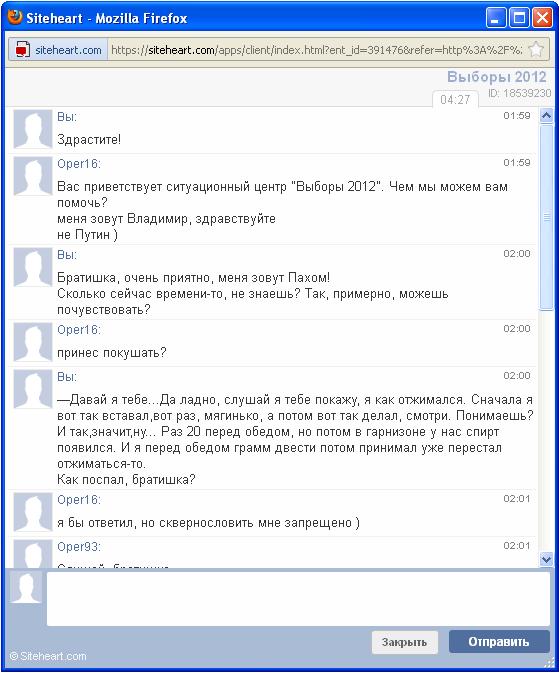Click the URL address bar text

[x=316, y=50]
